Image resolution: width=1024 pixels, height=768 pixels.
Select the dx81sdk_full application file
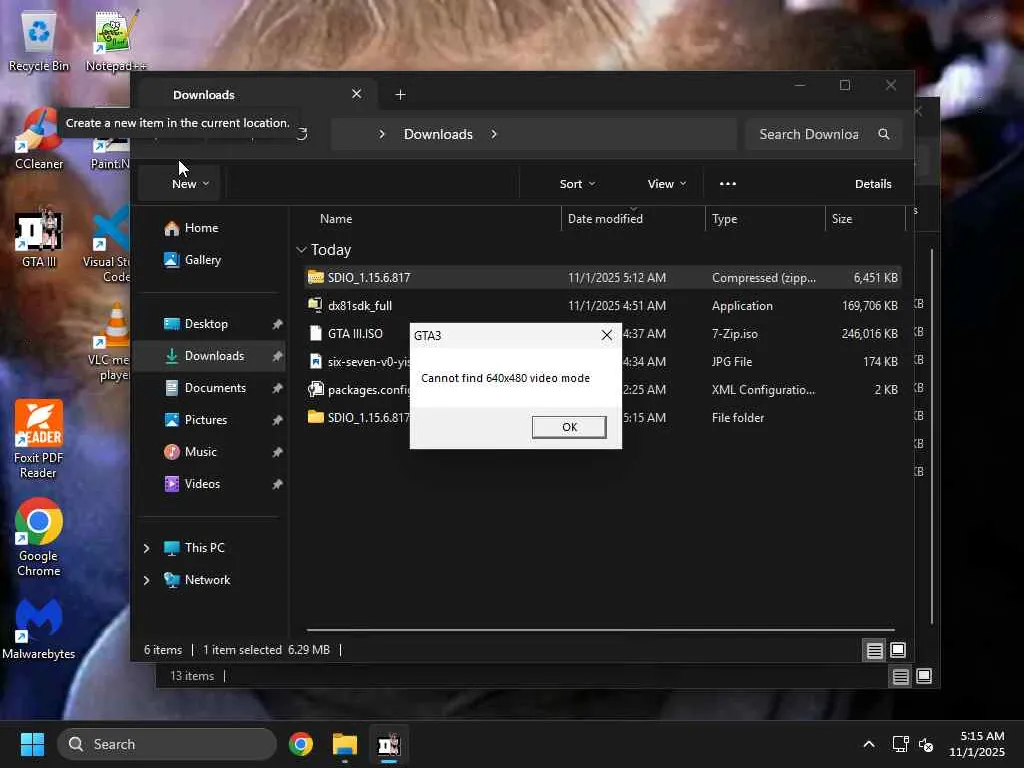point(603,306)
